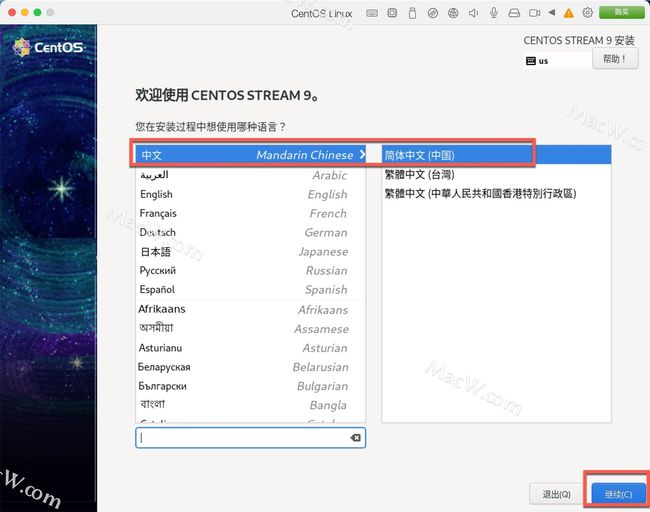This screenshot has height=512, width=650.
Task: Click the sound speaker icon
Action: click(473, 13)
